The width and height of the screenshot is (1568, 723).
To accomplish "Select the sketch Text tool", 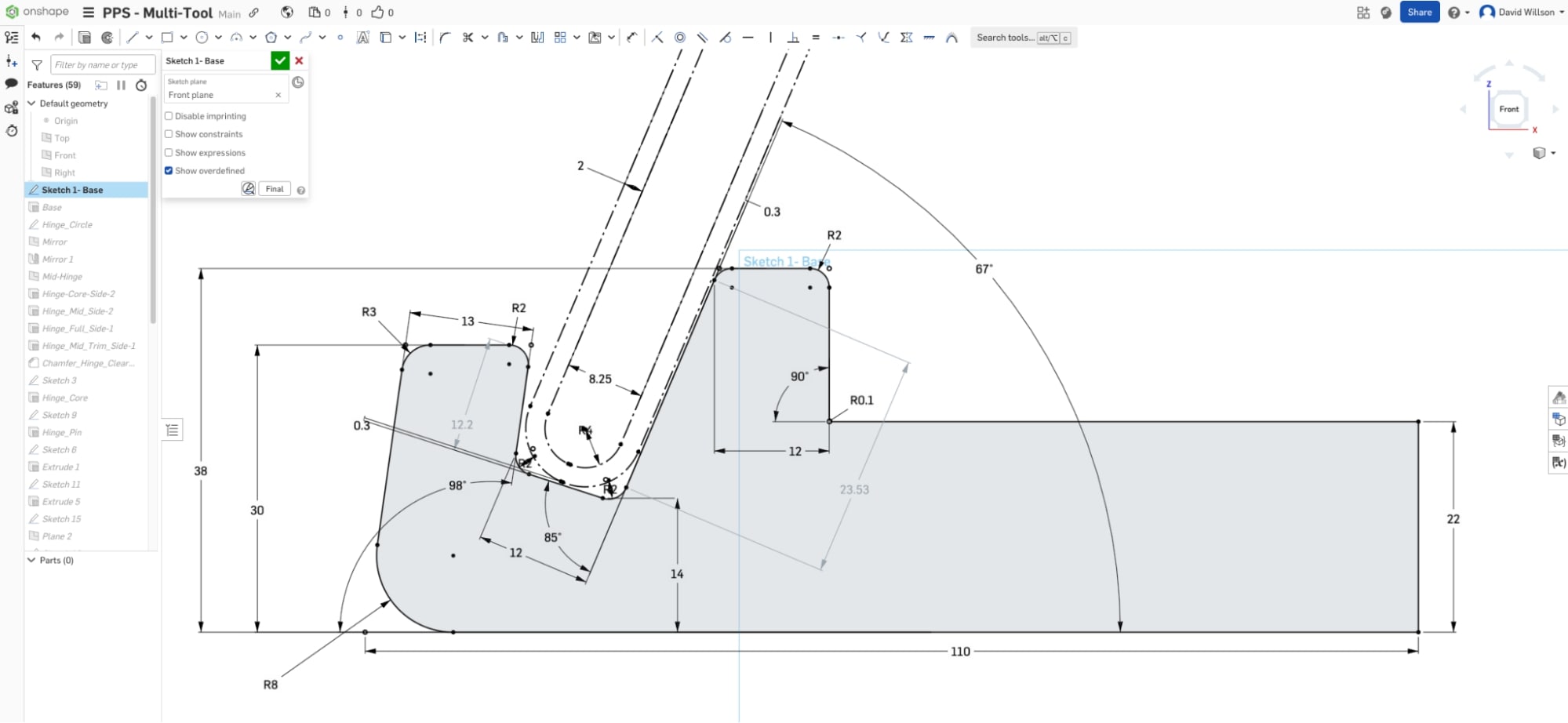I will [362, 37].
